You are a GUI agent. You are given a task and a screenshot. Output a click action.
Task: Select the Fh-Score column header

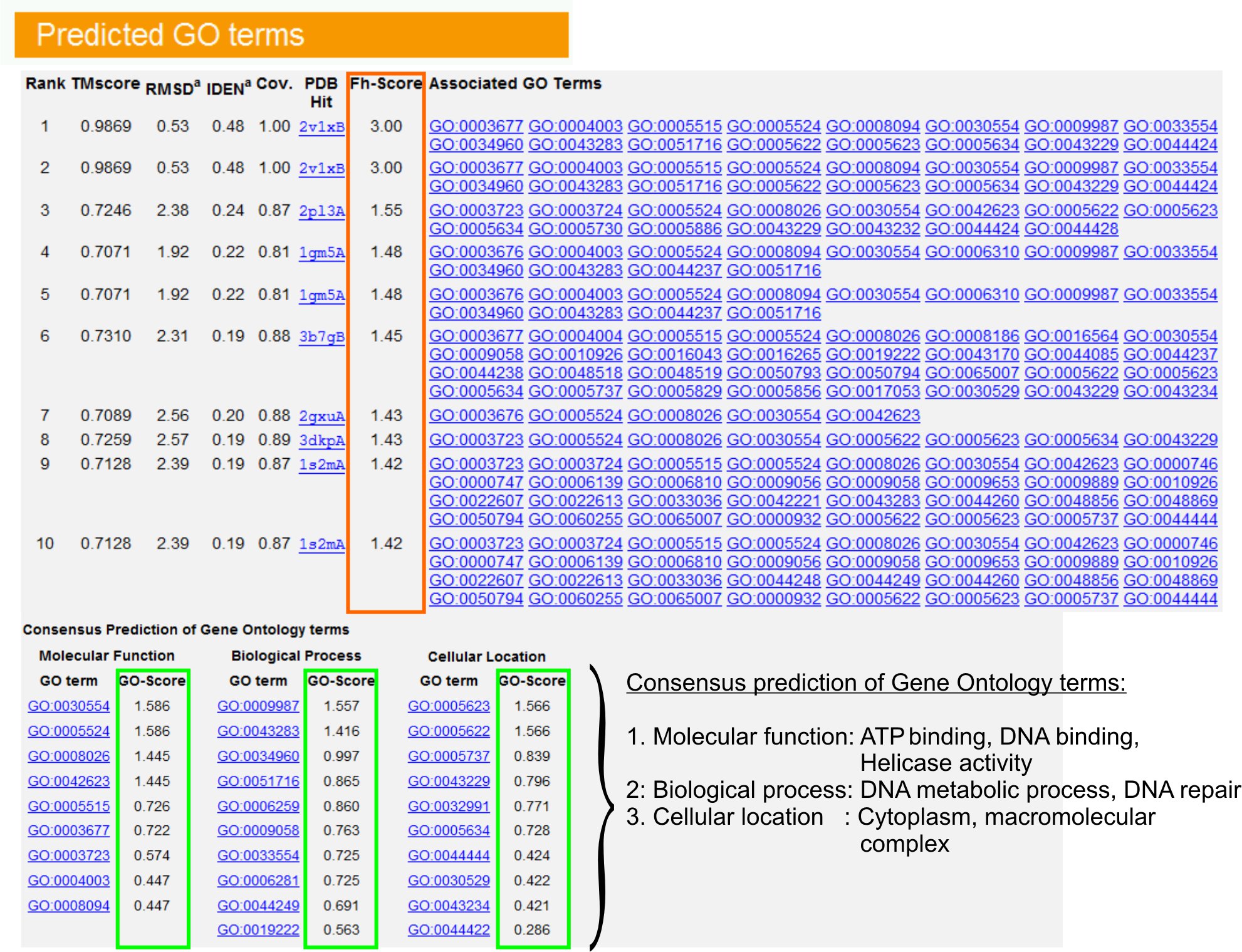(x=385, y=83)
